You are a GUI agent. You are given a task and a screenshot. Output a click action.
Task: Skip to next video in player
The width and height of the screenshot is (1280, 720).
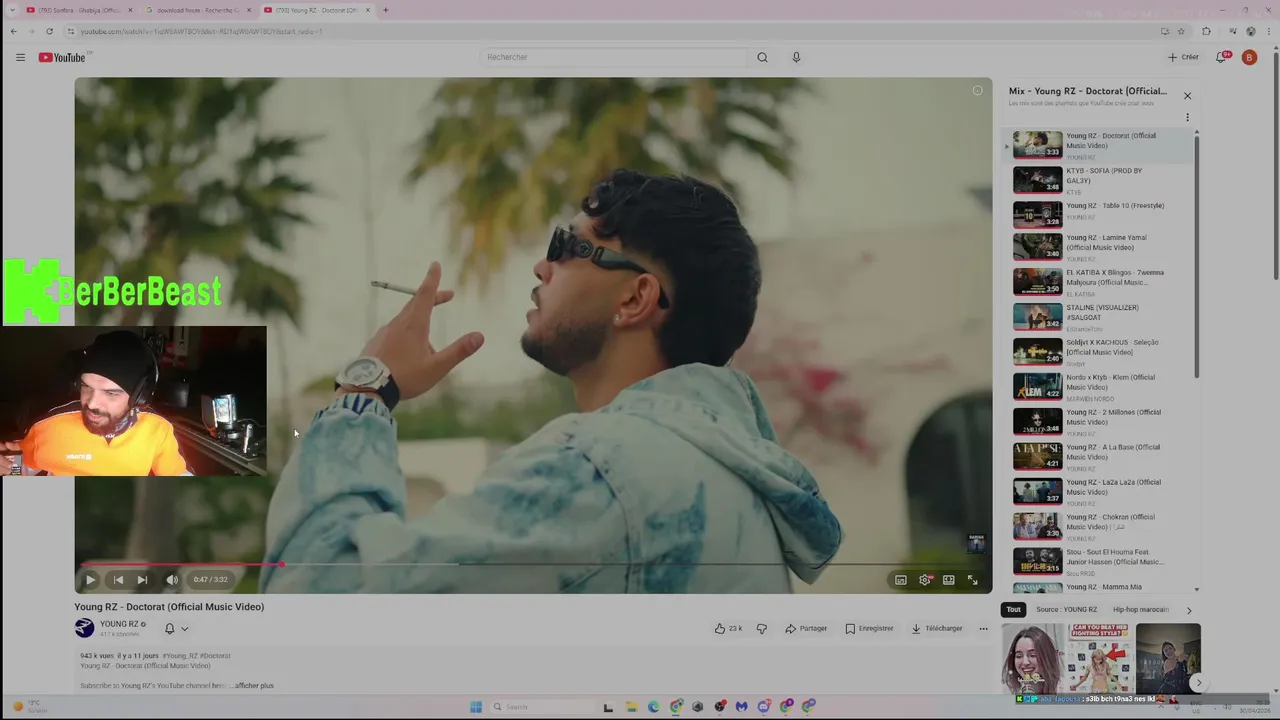(142, 579)
